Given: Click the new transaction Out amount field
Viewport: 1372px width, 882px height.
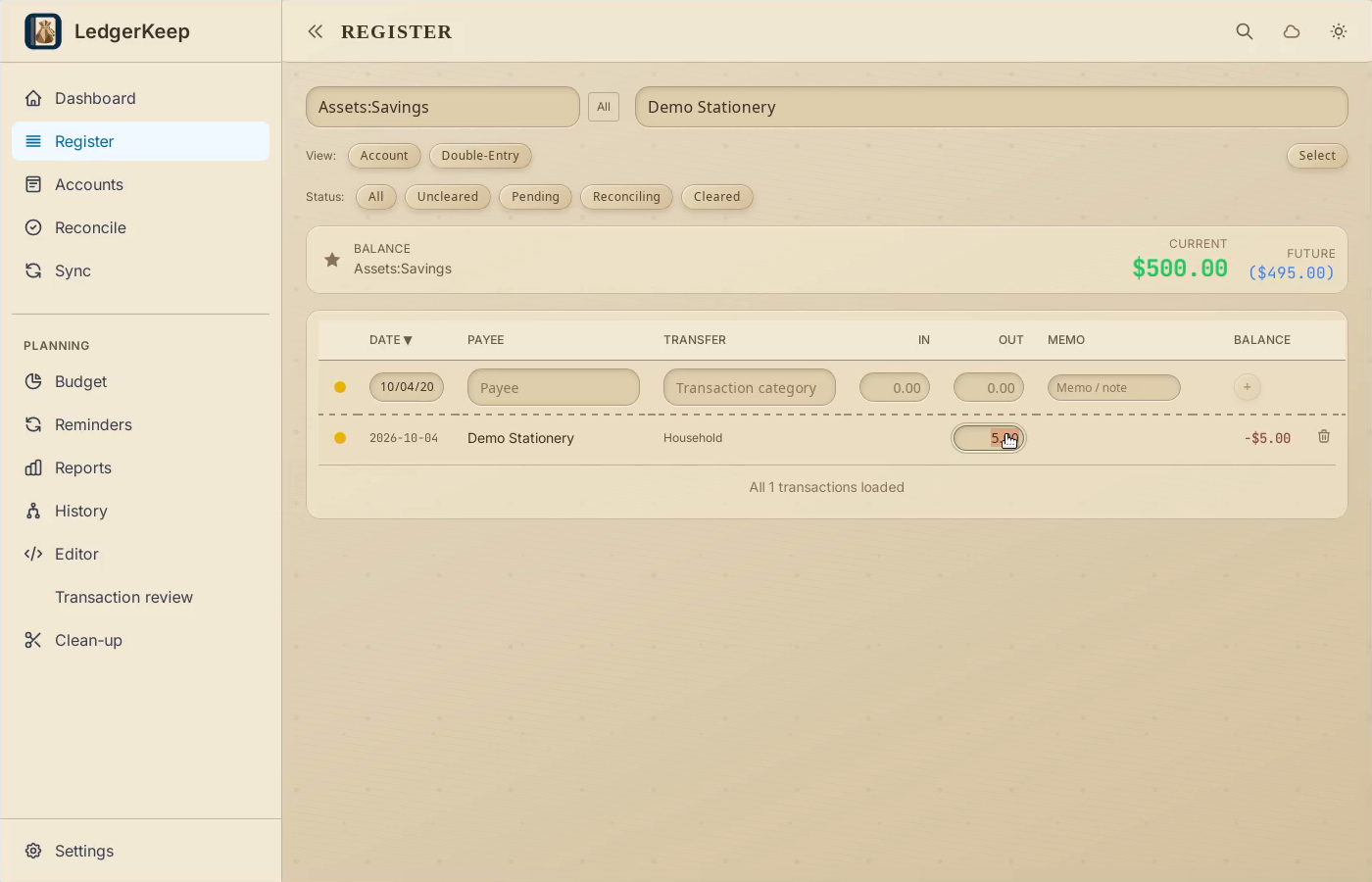Looking at the screenshot, I should pos(989,387).
